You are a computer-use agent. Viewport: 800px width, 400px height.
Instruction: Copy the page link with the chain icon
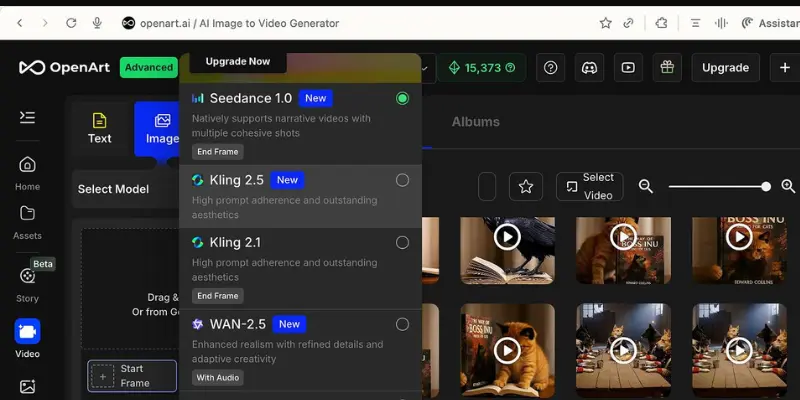tap(629, 23)
